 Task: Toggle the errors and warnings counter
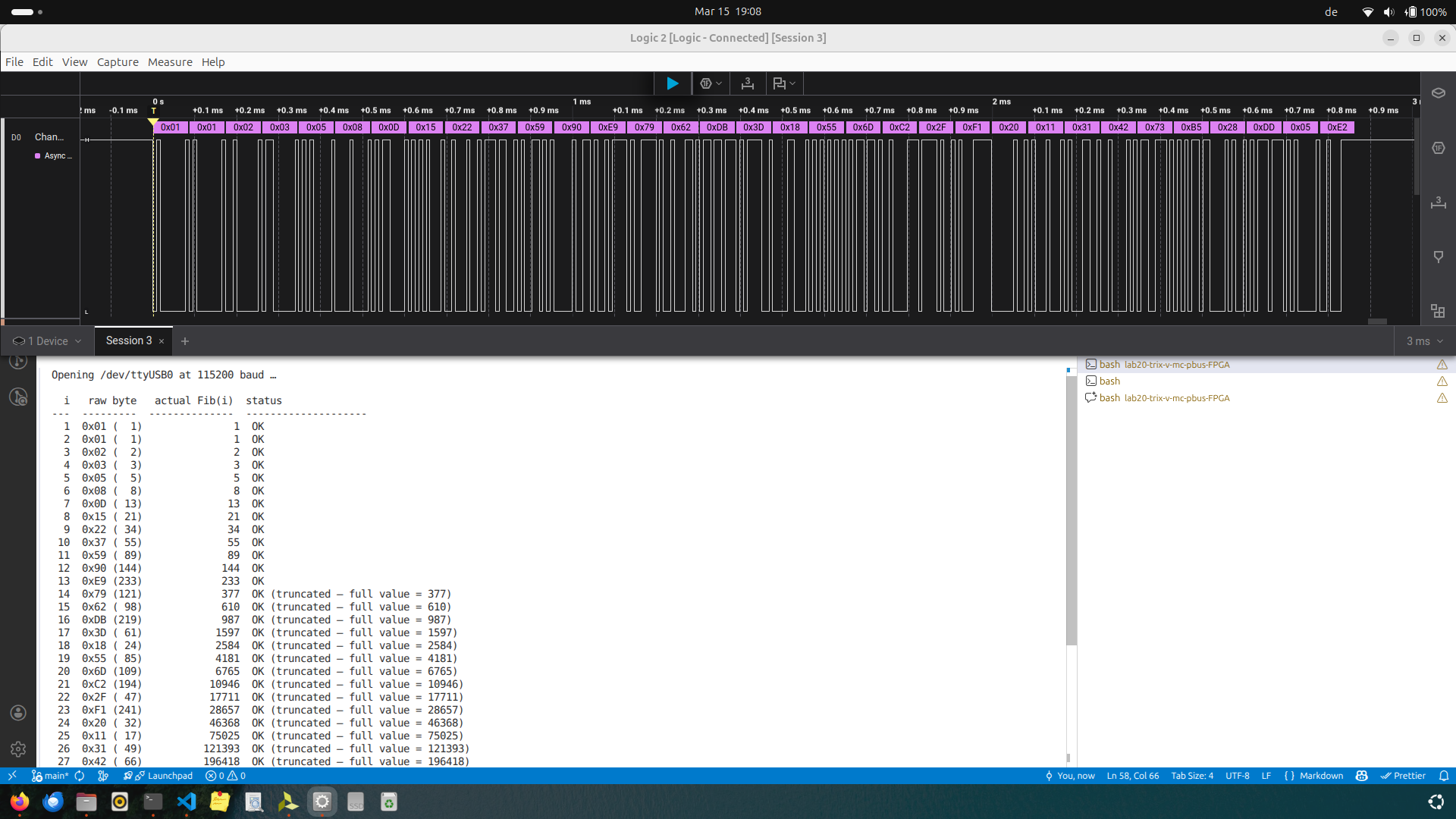[224, 776]
